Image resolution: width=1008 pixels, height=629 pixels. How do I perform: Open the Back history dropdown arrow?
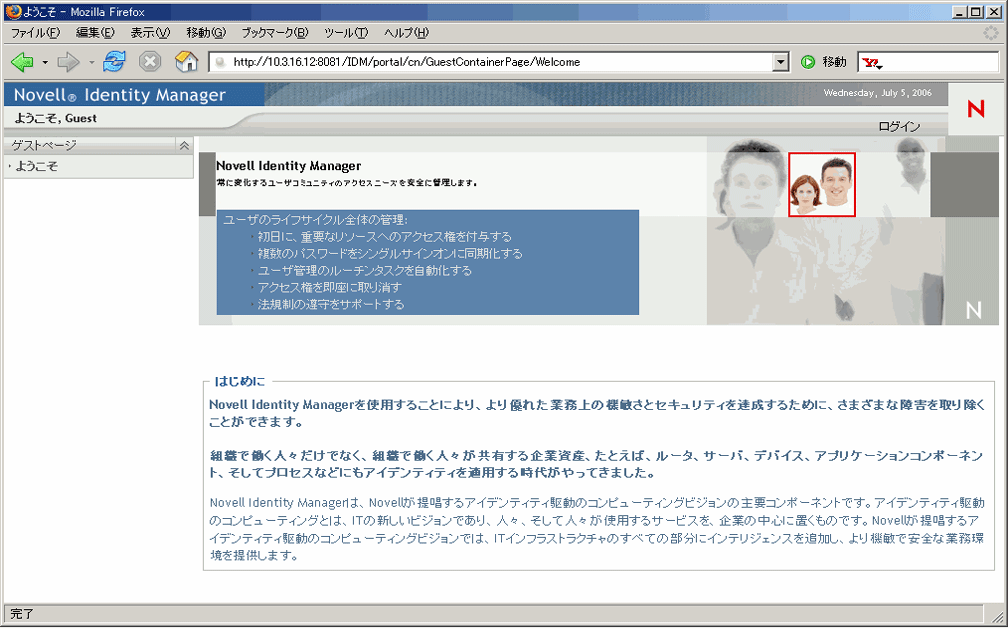(x=45, y=62)
